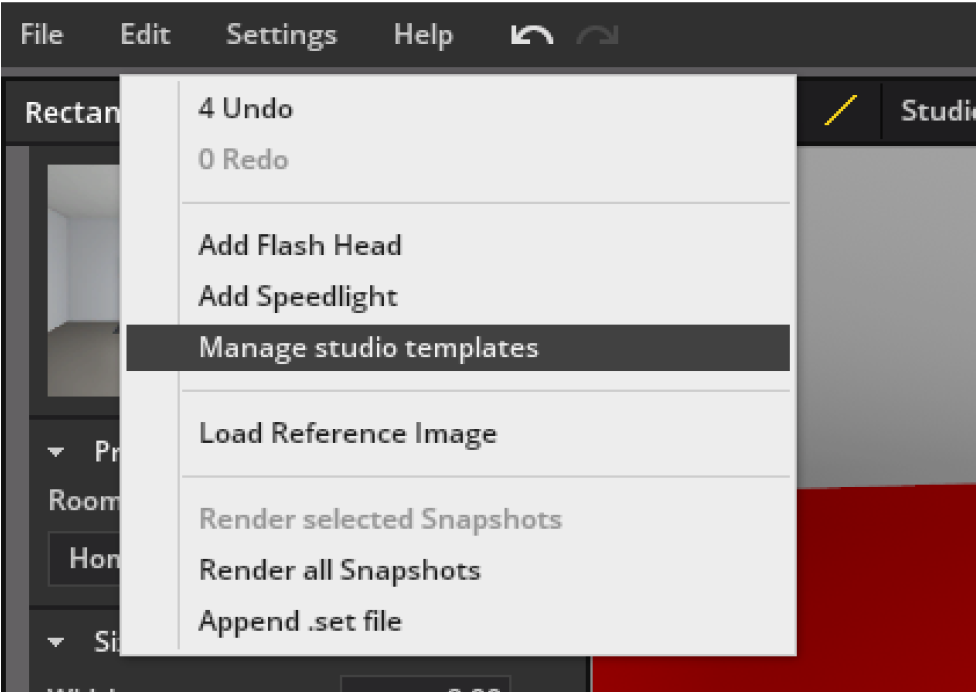The height and width of the screenshot is (692, 978).
Task: Click Render all Snapshots
Action: click(x=340, y=570)
